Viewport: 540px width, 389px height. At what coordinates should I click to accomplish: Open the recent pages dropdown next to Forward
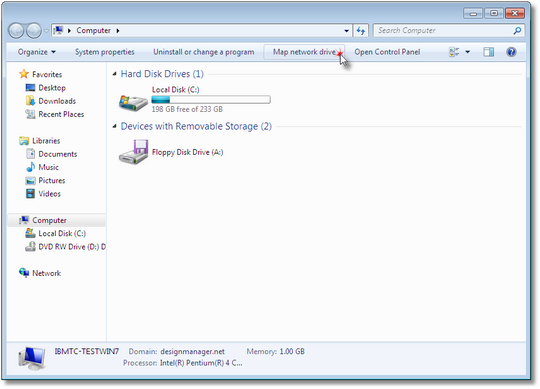coord(46,31)
